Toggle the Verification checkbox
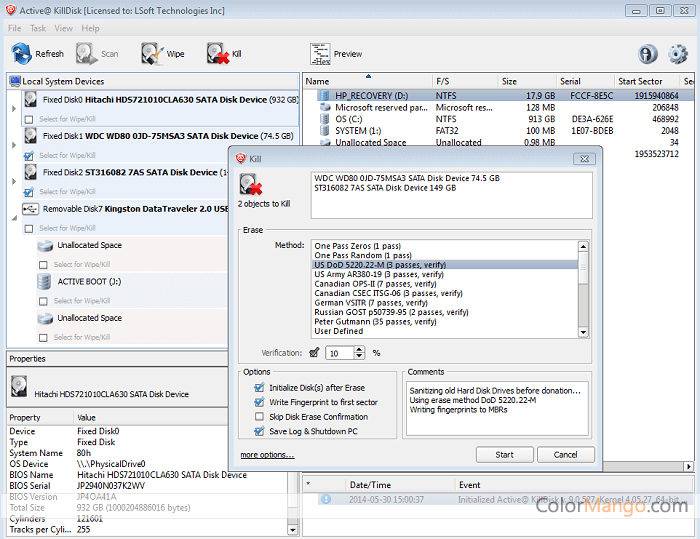This screenshot has height=539, width=700. point(314,353)
